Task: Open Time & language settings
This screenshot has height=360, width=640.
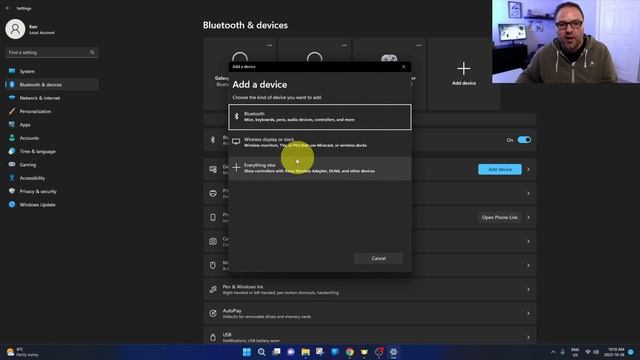Action: [52, 151]
